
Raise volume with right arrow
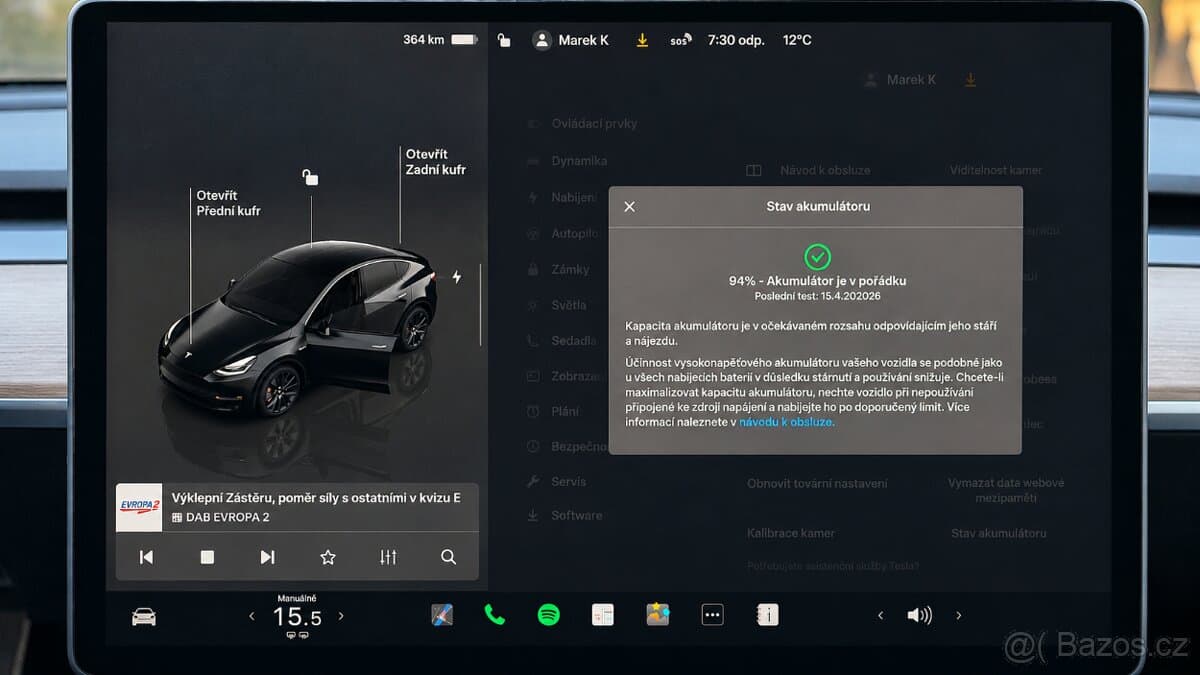click(x=959, y=616)
